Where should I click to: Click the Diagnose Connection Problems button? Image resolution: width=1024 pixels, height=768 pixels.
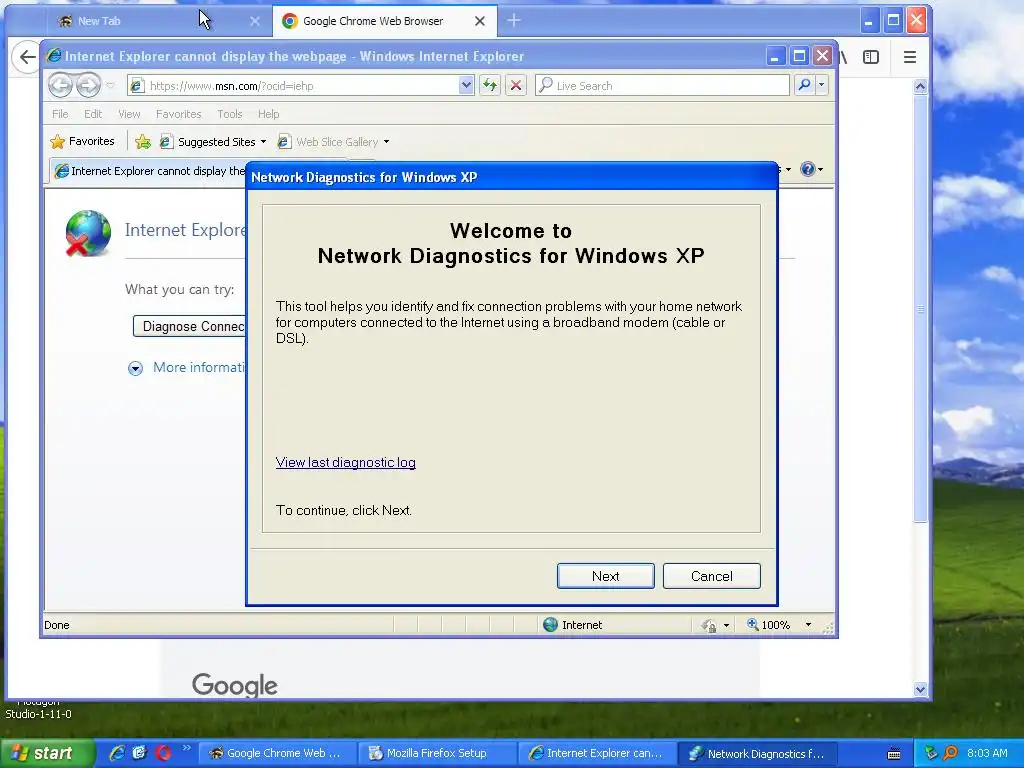tap(189, 327)
